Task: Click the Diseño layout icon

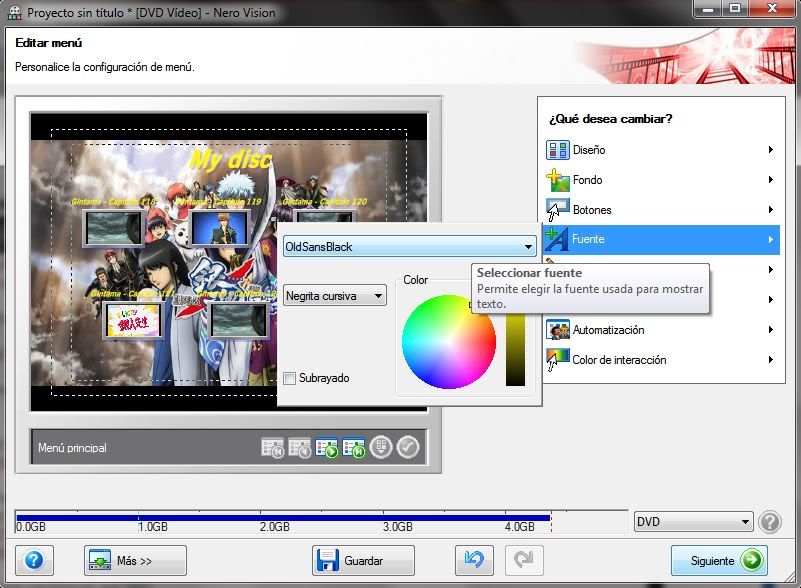Action: [x=557, y=150]
